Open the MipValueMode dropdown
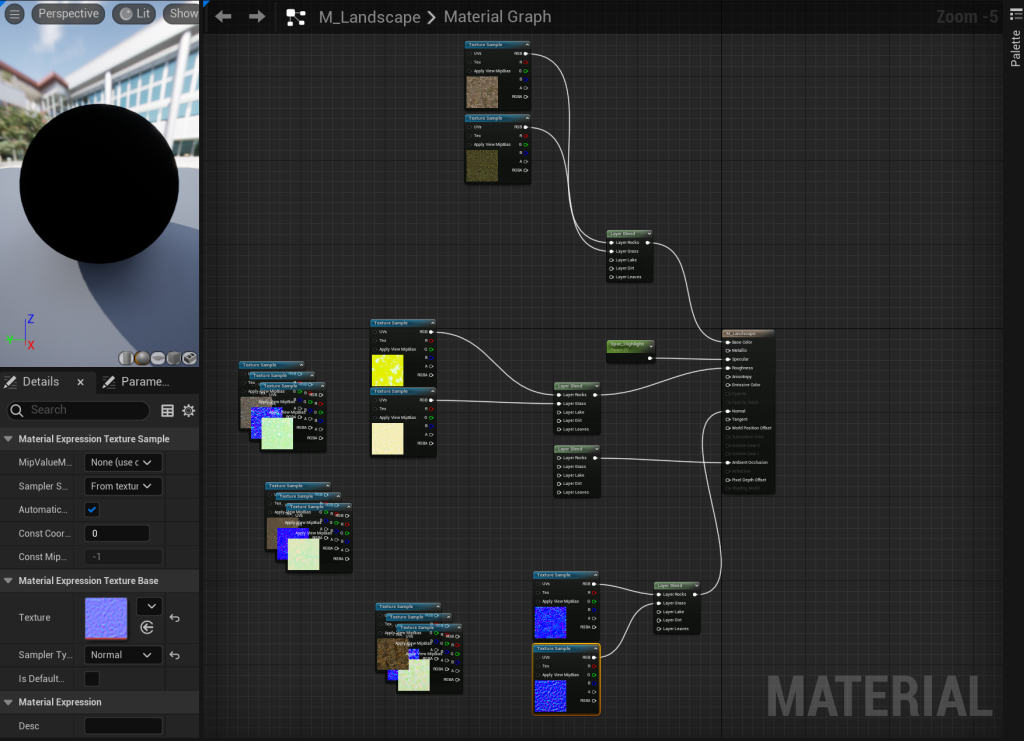This screenshot has width=1024, height=741. 123,463
